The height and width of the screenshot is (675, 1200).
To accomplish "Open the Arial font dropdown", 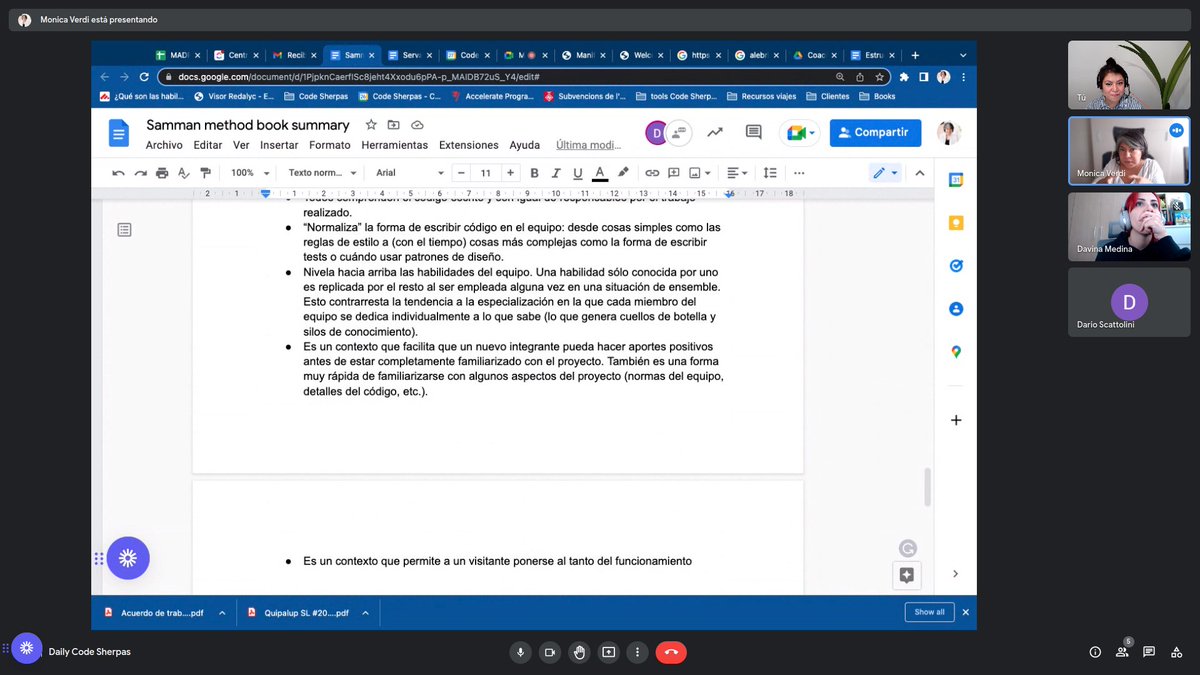I will click(x=410, y=173).
